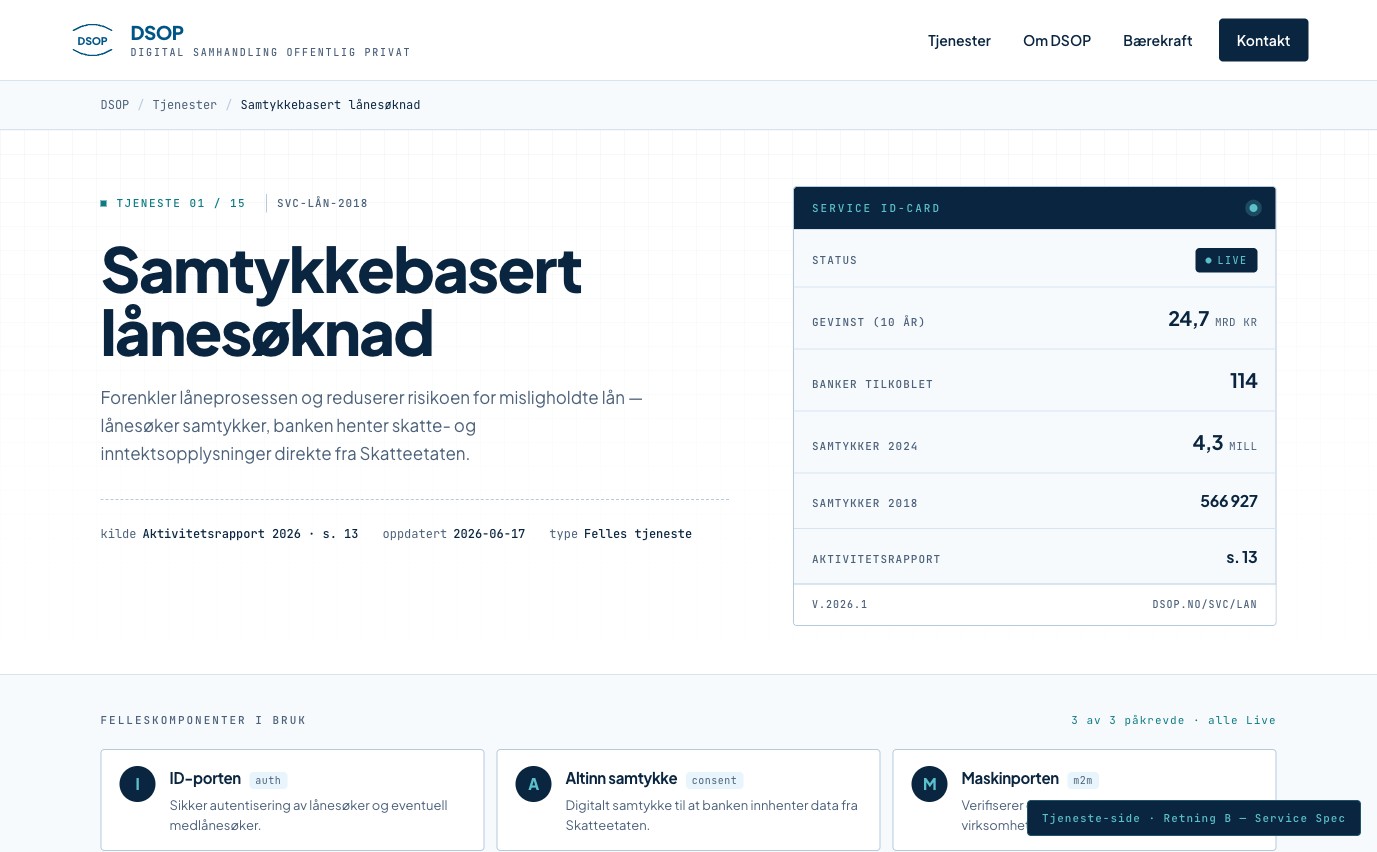Navigate to the Tjenester breadcrumb link
This screenshot has width=1377, height=852.
tap(185, 105)
